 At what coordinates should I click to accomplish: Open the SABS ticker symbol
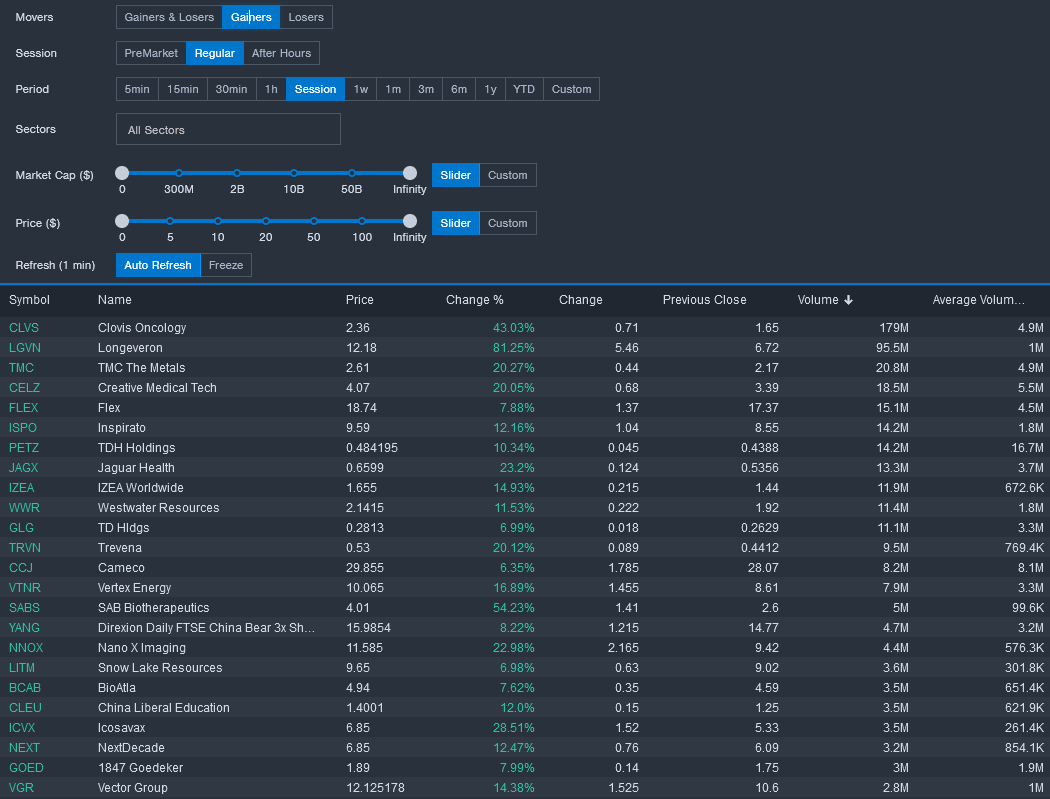pyautogui.click(x=24, y=608)
